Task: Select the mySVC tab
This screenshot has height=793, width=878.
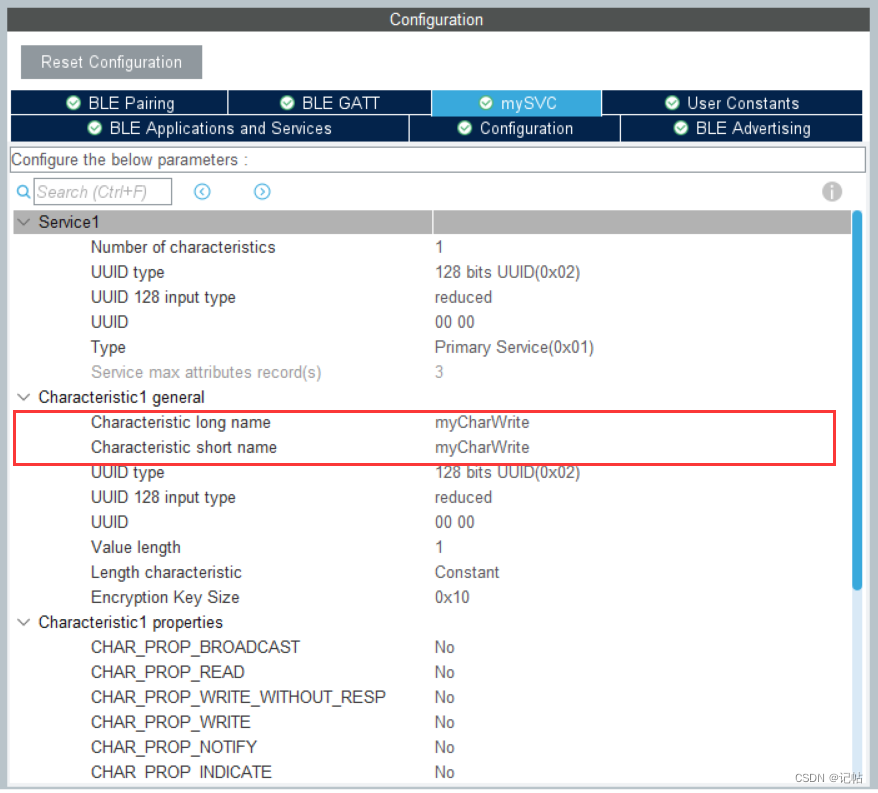Action: (x=517, y=103)
